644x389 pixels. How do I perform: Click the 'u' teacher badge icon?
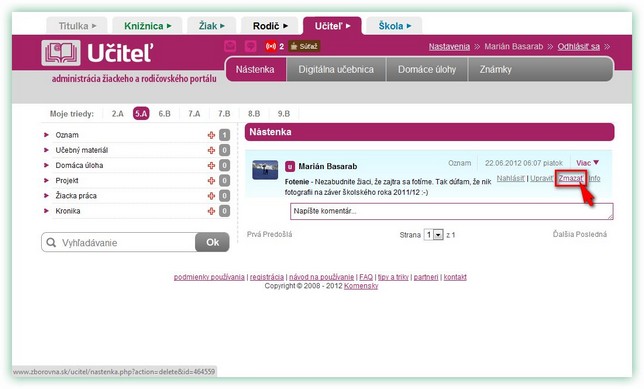tap(290, 166)
